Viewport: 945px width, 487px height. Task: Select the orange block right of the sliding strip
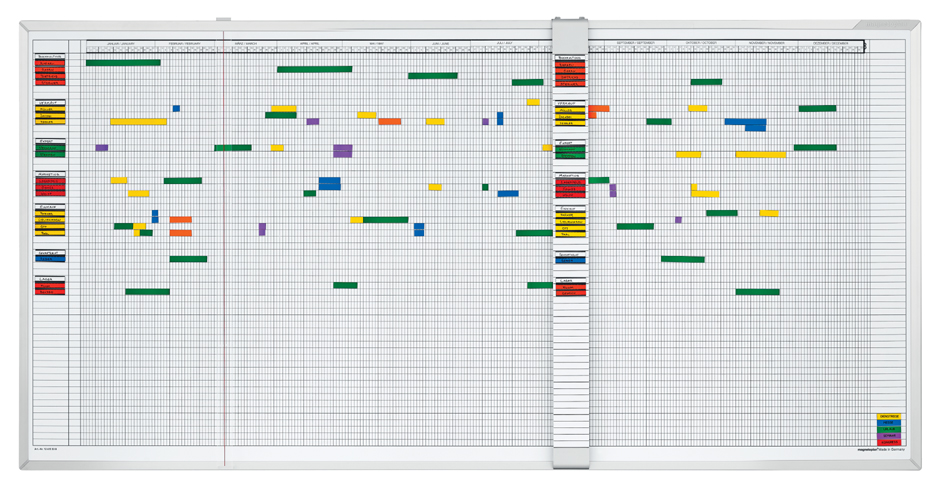(598, 109)
